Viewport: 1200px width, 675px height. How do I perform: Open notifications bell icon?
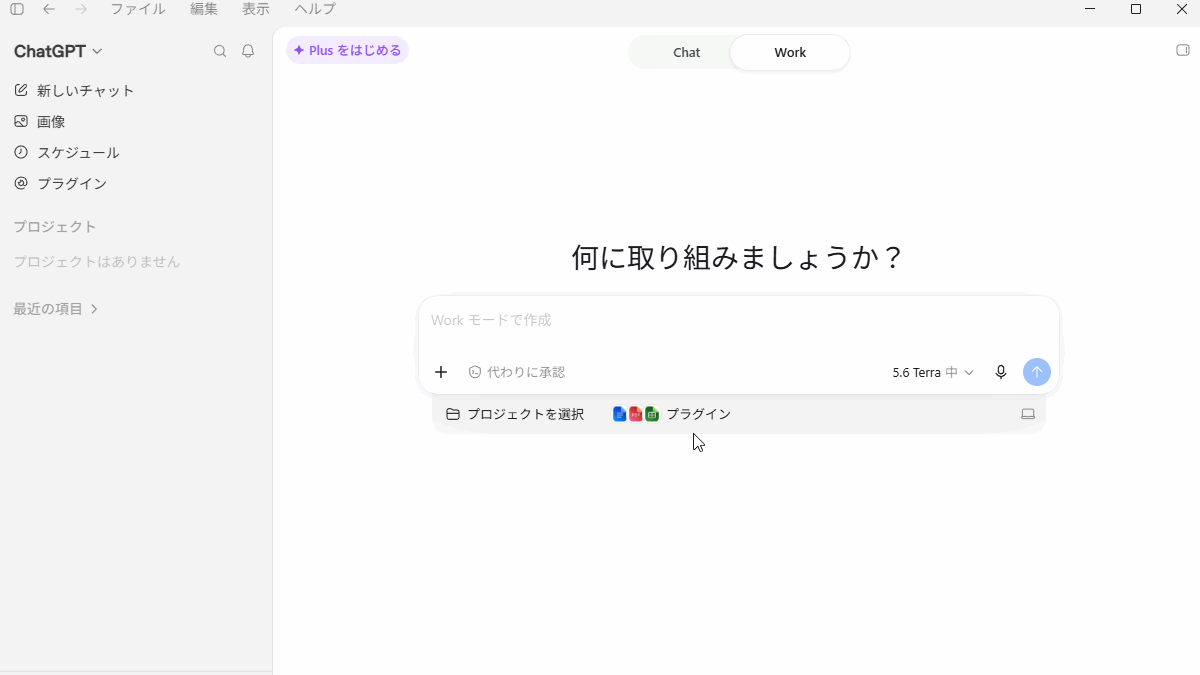point(248,51)
